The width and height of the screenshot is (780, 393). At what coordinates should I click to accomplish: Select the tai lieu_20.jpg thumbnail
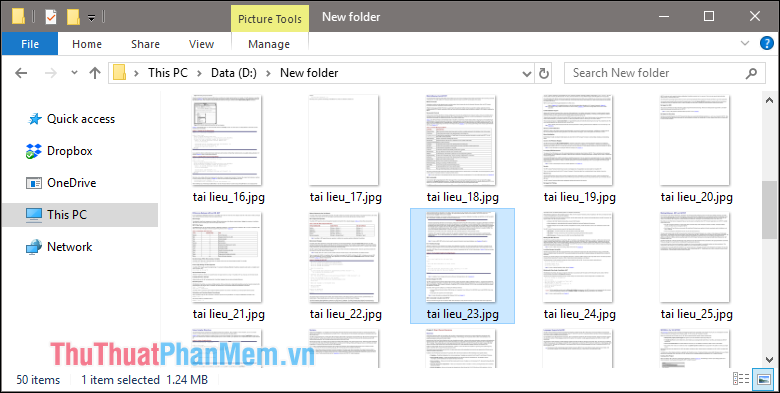coord(694,140)
